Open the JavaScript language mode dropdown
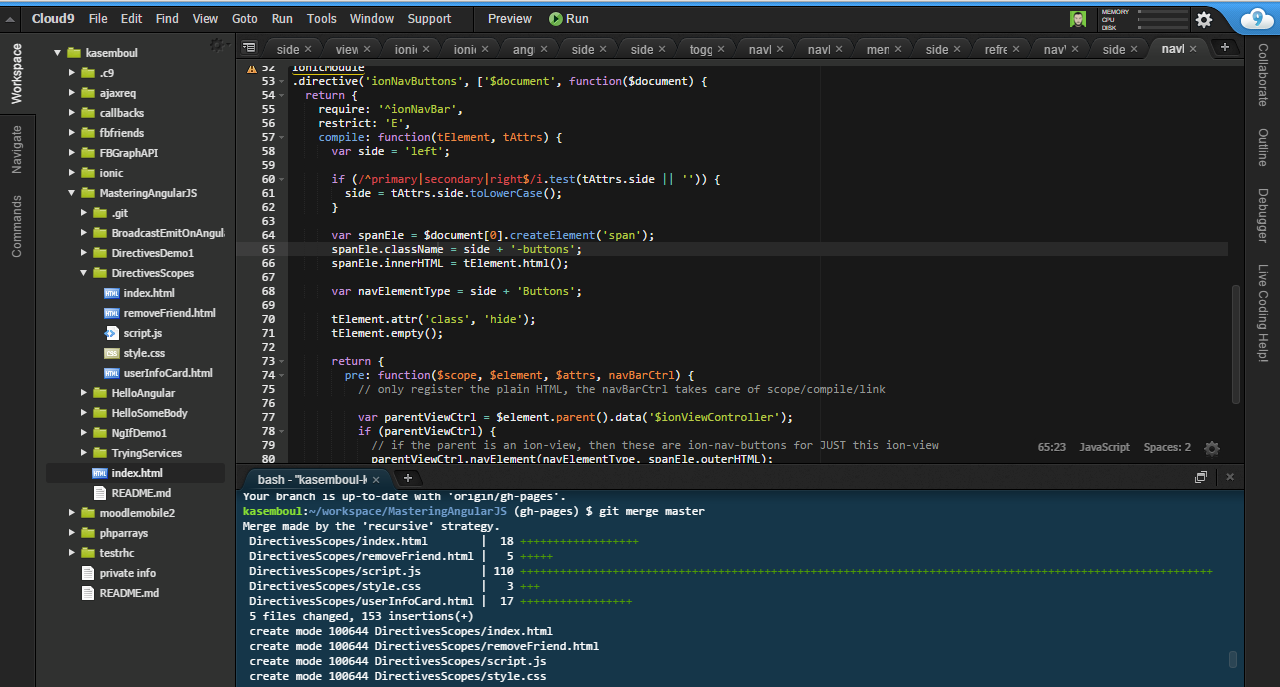The image size is (1280, 687). click(x=1104, y=447)
